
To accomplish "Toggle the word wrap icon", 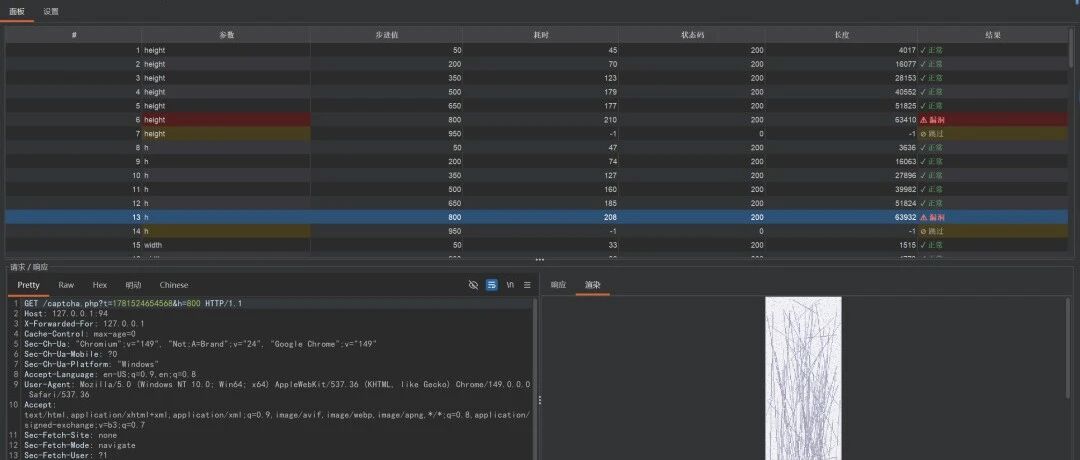I will (x=492, y=285).
